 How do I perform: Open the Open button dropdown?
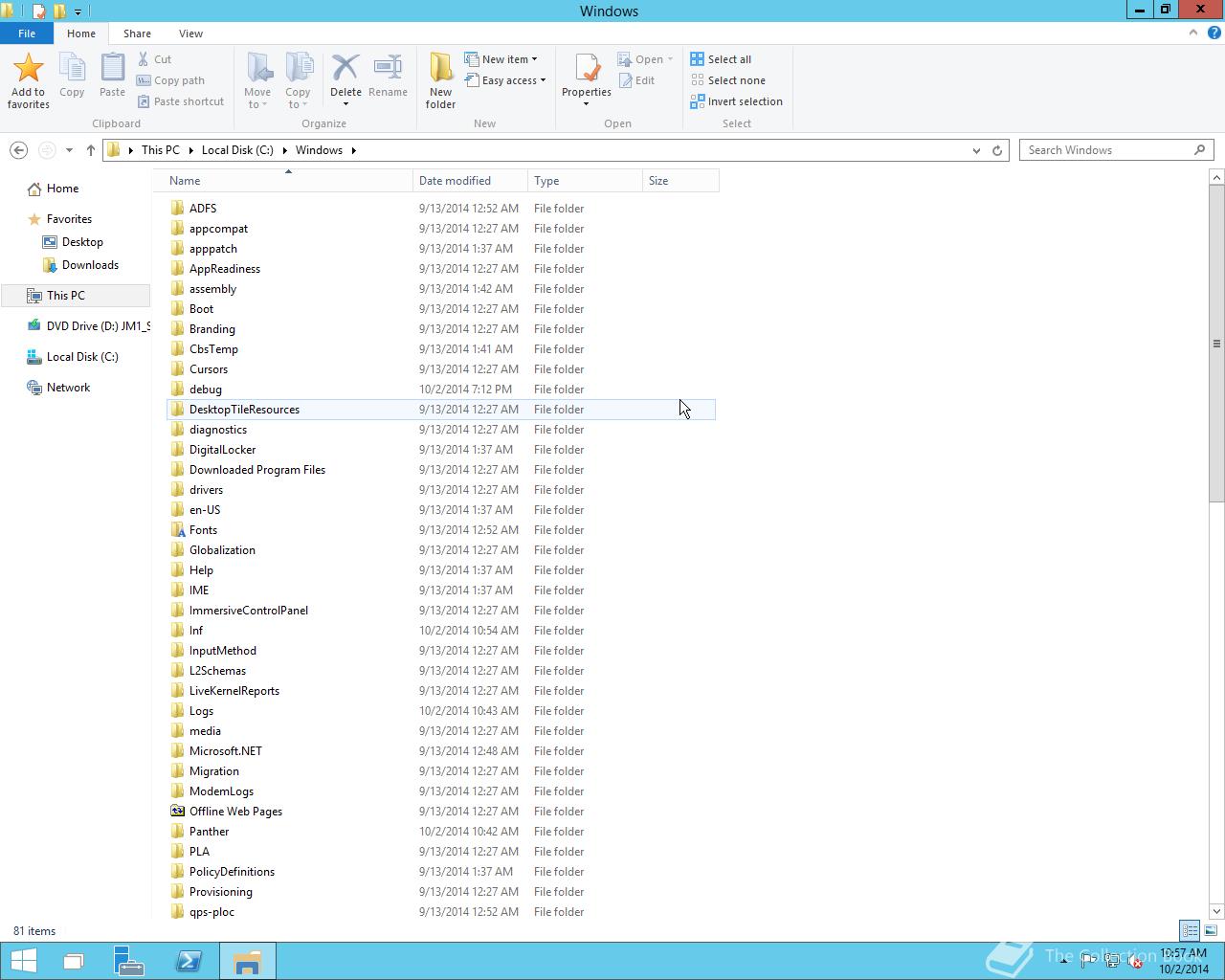(670, 59)
